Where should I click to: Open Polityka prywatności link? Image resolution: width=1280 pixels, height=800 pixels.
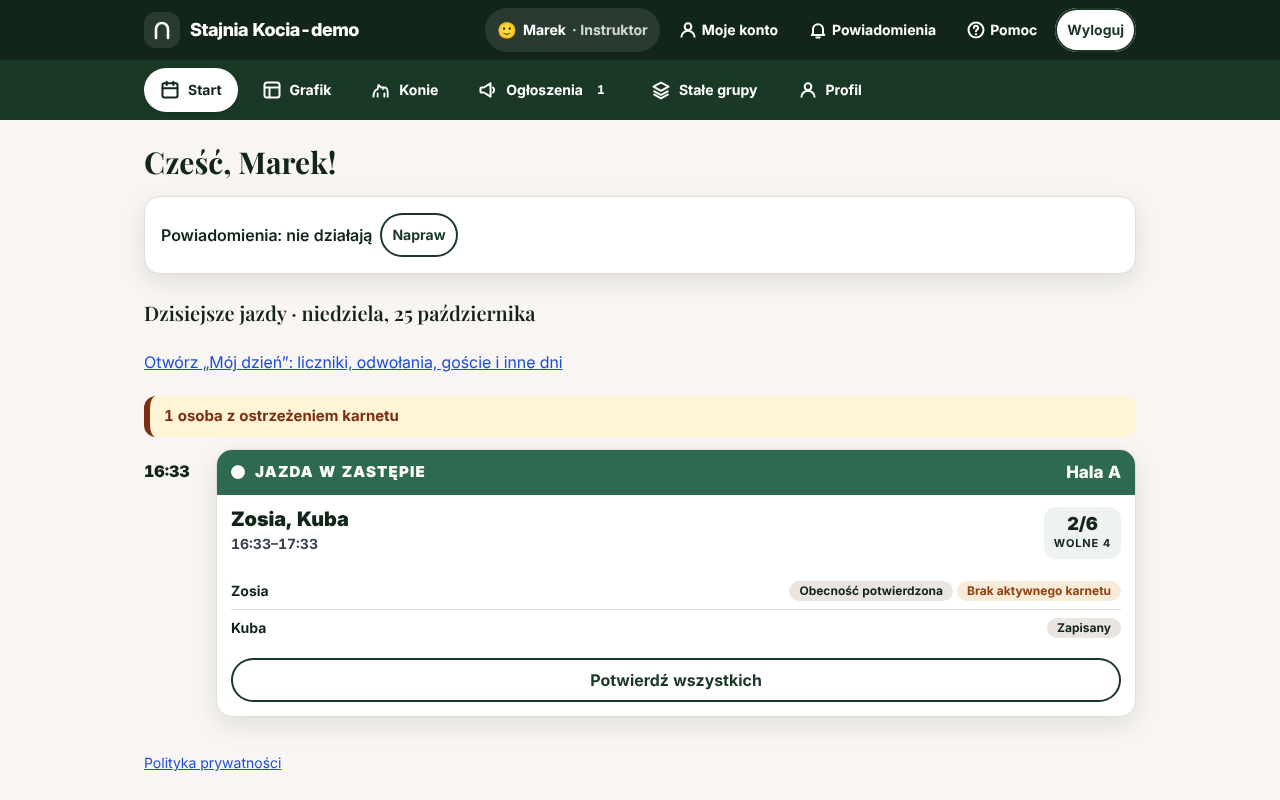213,763
